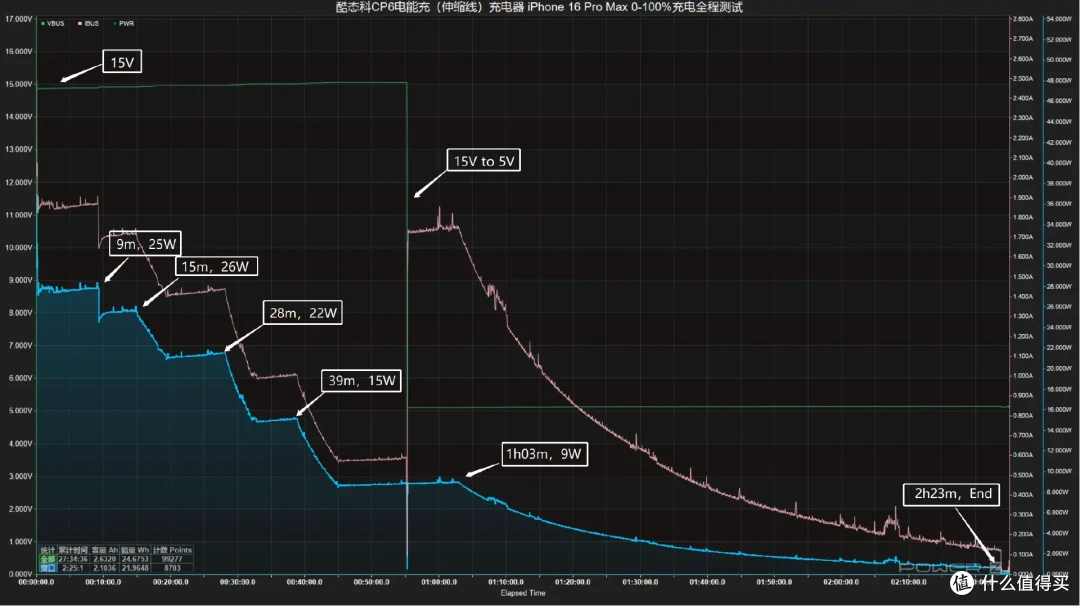The height and width of the screenshot is (606, 1080).
Task: Click the 00:30:00.0 time axis tick
Action: click(x=238, y=582)
